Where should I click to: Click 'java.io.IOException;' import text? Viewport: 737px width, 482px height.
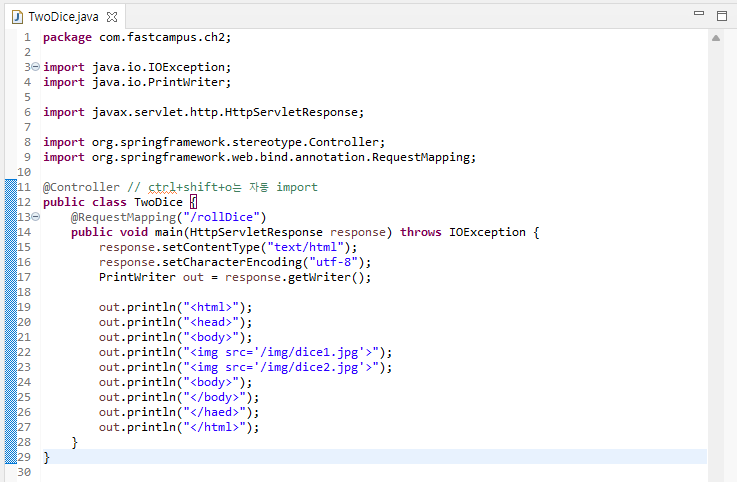pyautogui.click(x=162, y=67)
